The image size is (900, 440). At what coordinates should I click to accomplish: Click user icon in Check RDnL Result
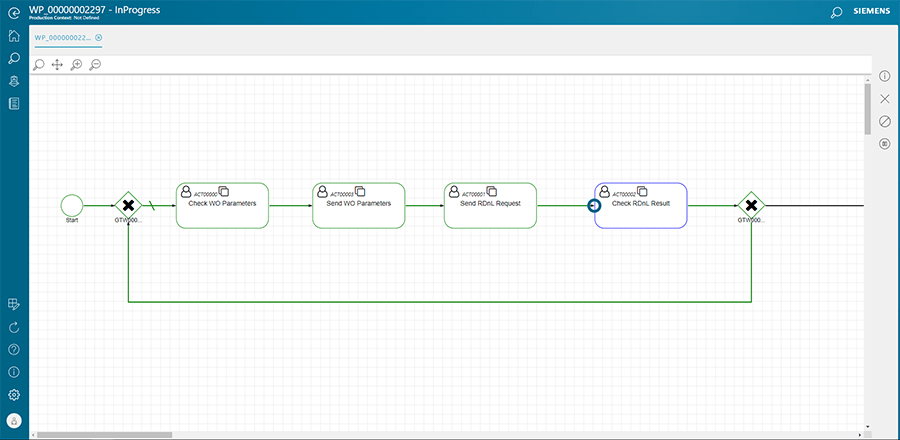click(604, 191)
